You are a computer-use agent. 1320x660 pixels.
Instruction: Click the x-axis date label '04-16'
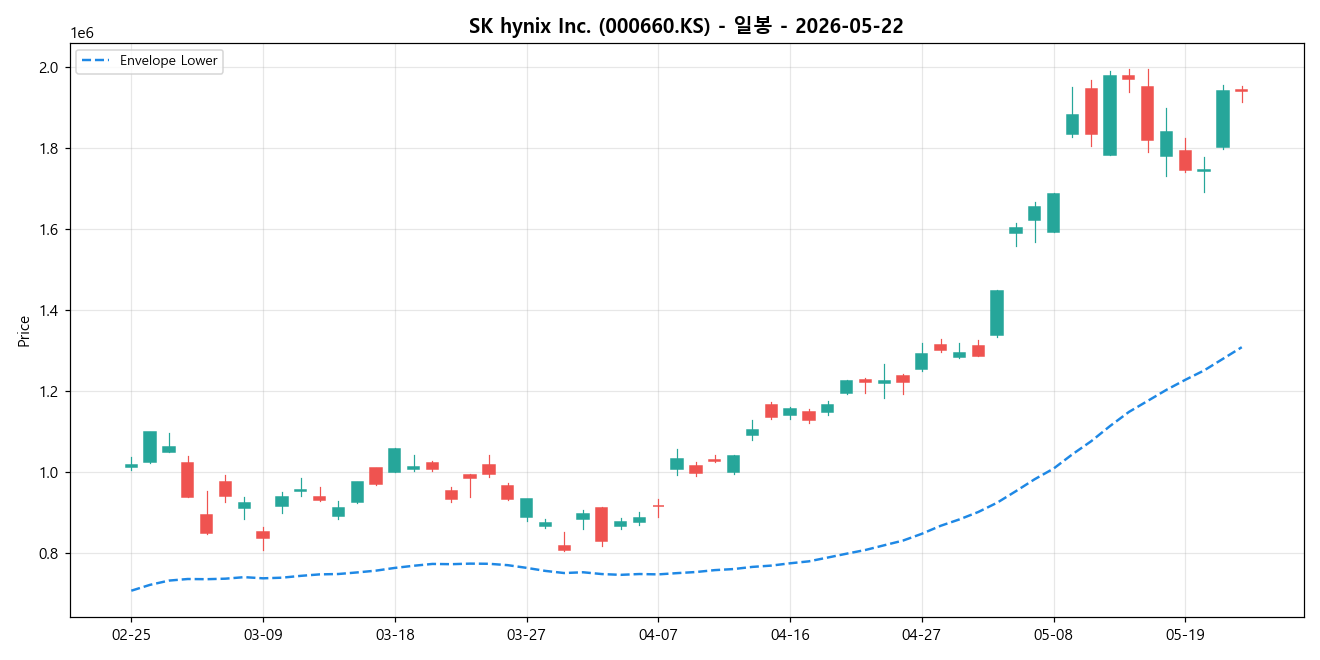[x=790, y=634]
